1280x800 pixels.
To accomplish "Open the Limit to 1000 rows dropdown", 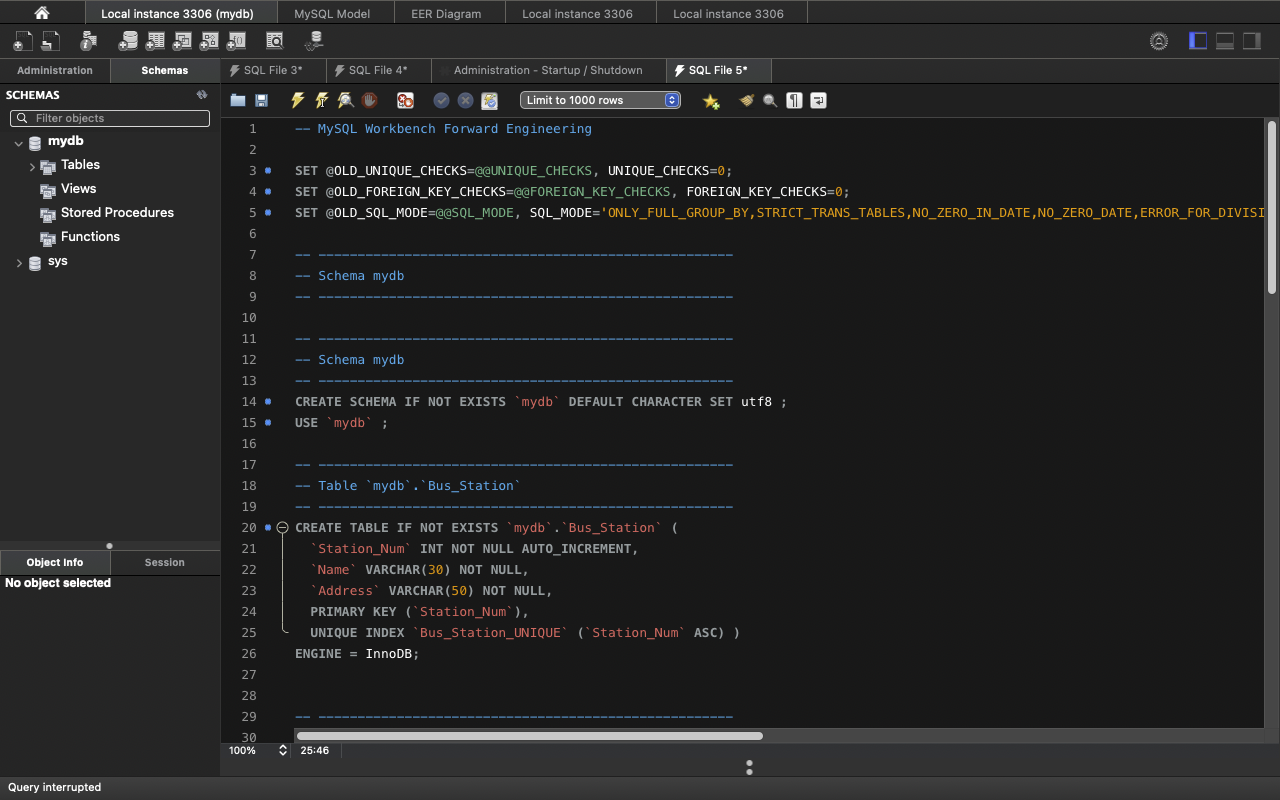I will coord(600,100).
